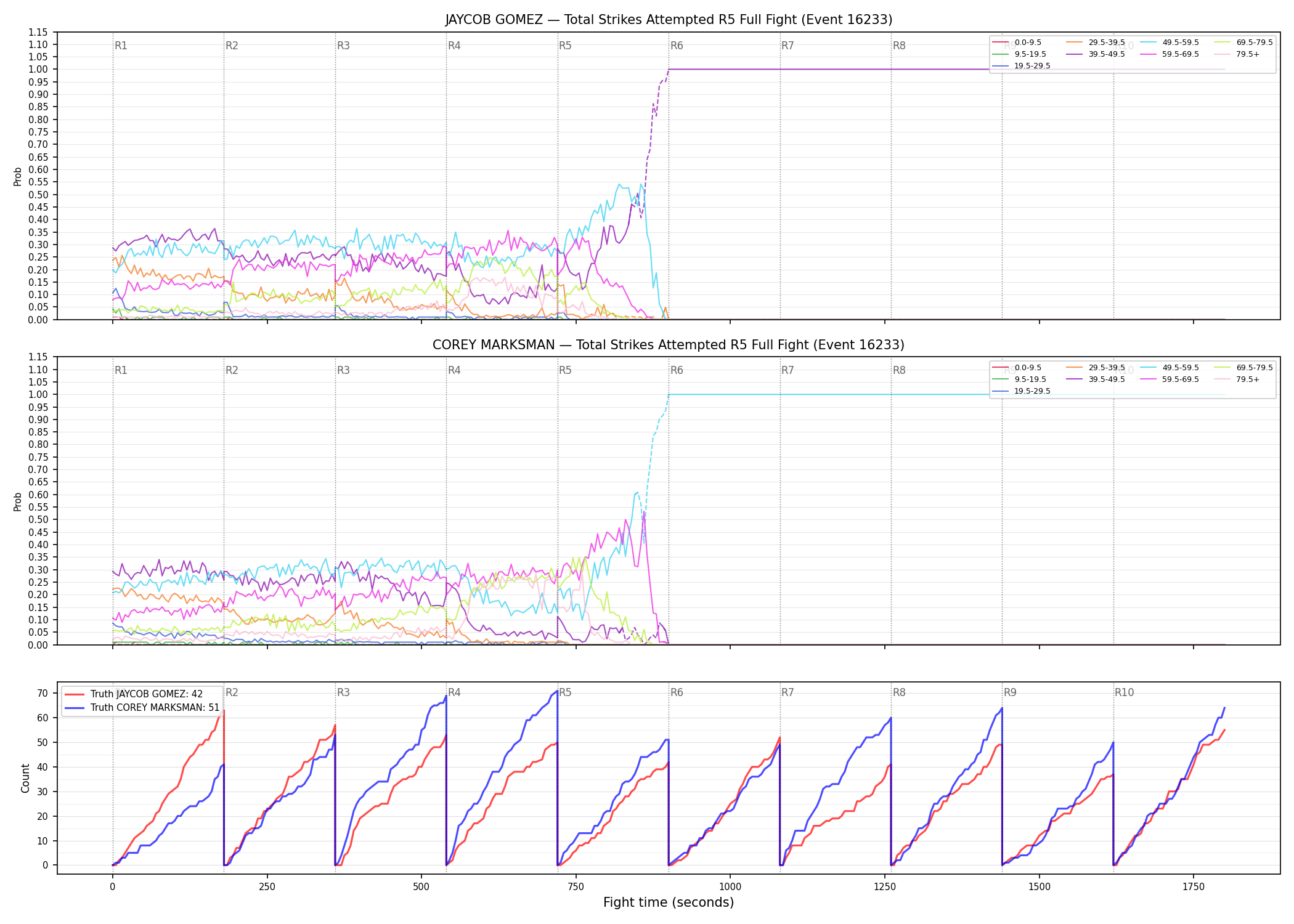Click the R9 round marker in the Count chart
This screenshot has width=1294, height=924.
coord(1010,692)
